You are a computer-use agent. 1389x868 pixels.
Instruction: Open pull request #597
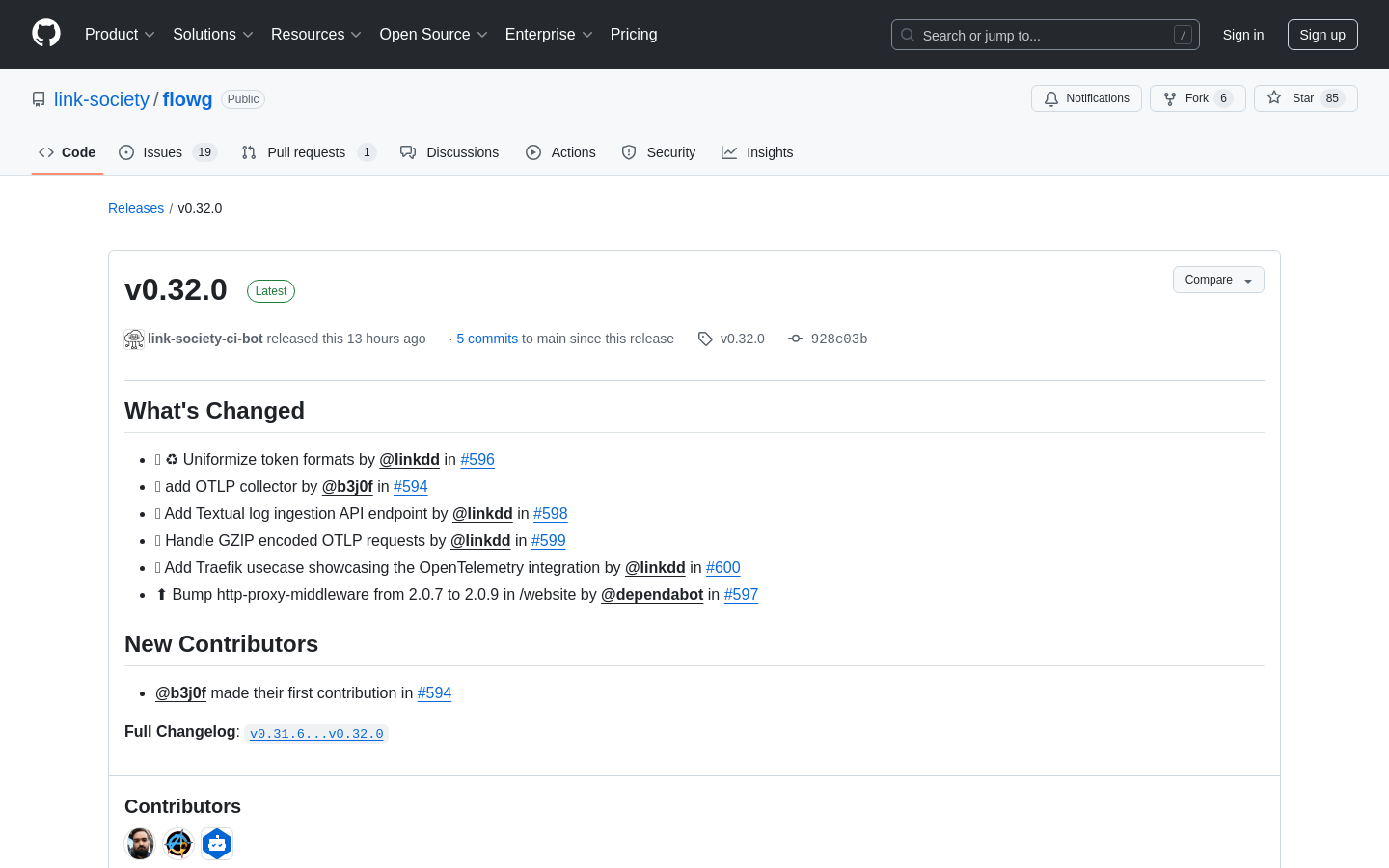pos(741,594)
